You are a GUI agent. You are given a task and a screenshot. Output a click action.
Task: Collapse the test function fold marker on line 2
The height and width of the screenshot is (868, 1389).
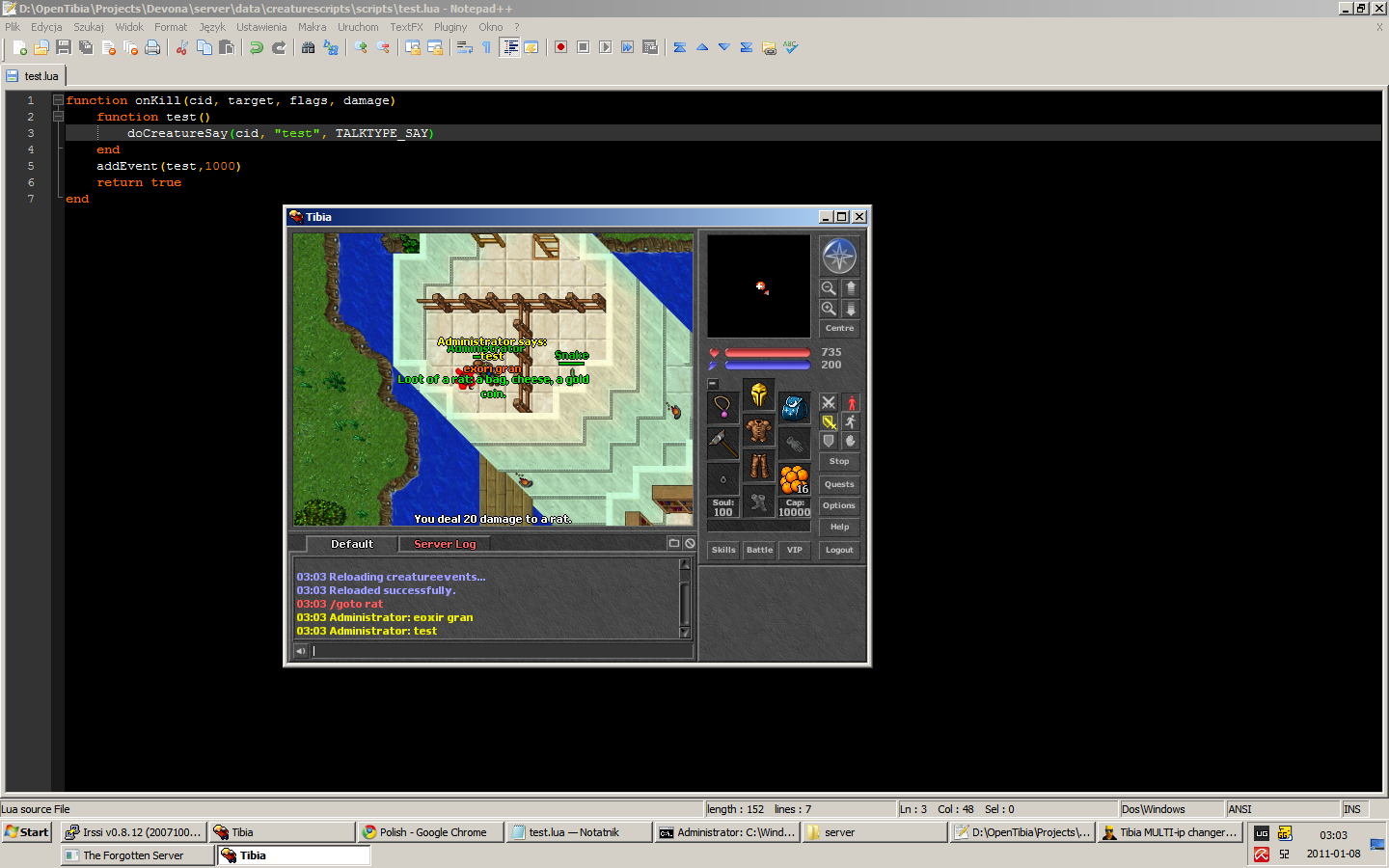coord(58,117)
